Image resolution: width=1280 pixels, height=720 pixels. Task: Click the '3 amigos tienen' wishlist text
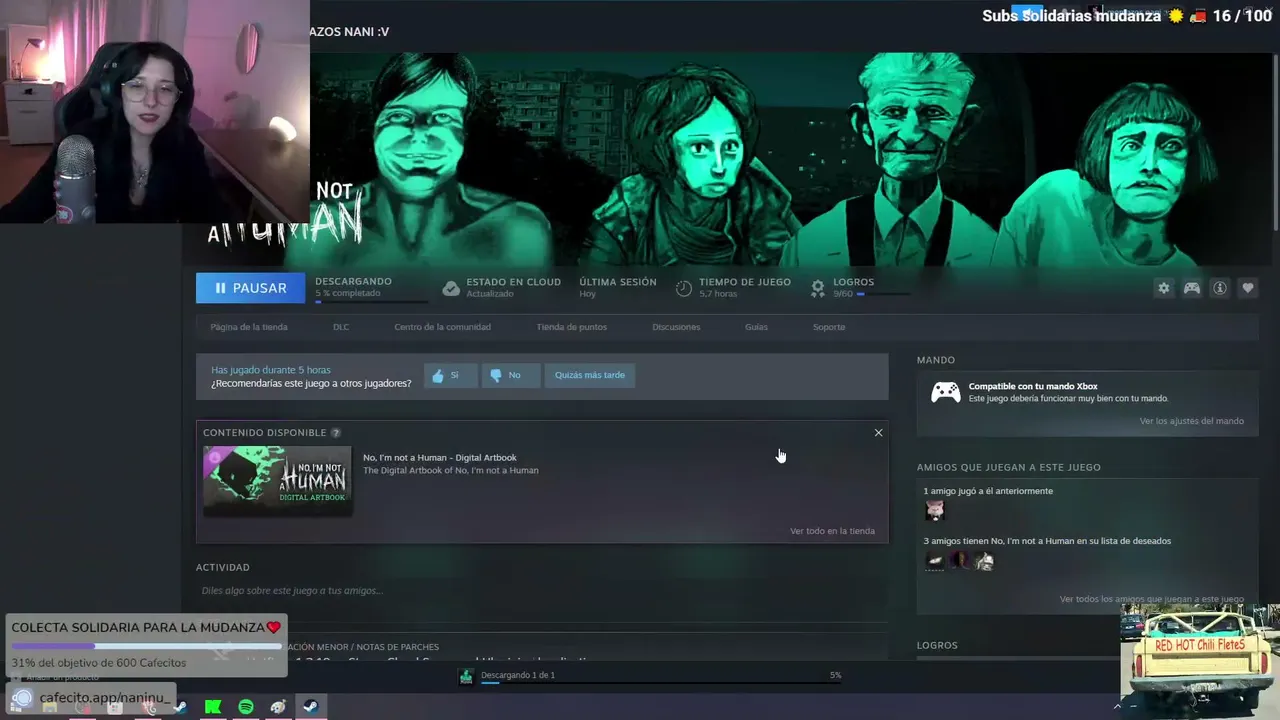[1047, 541]
